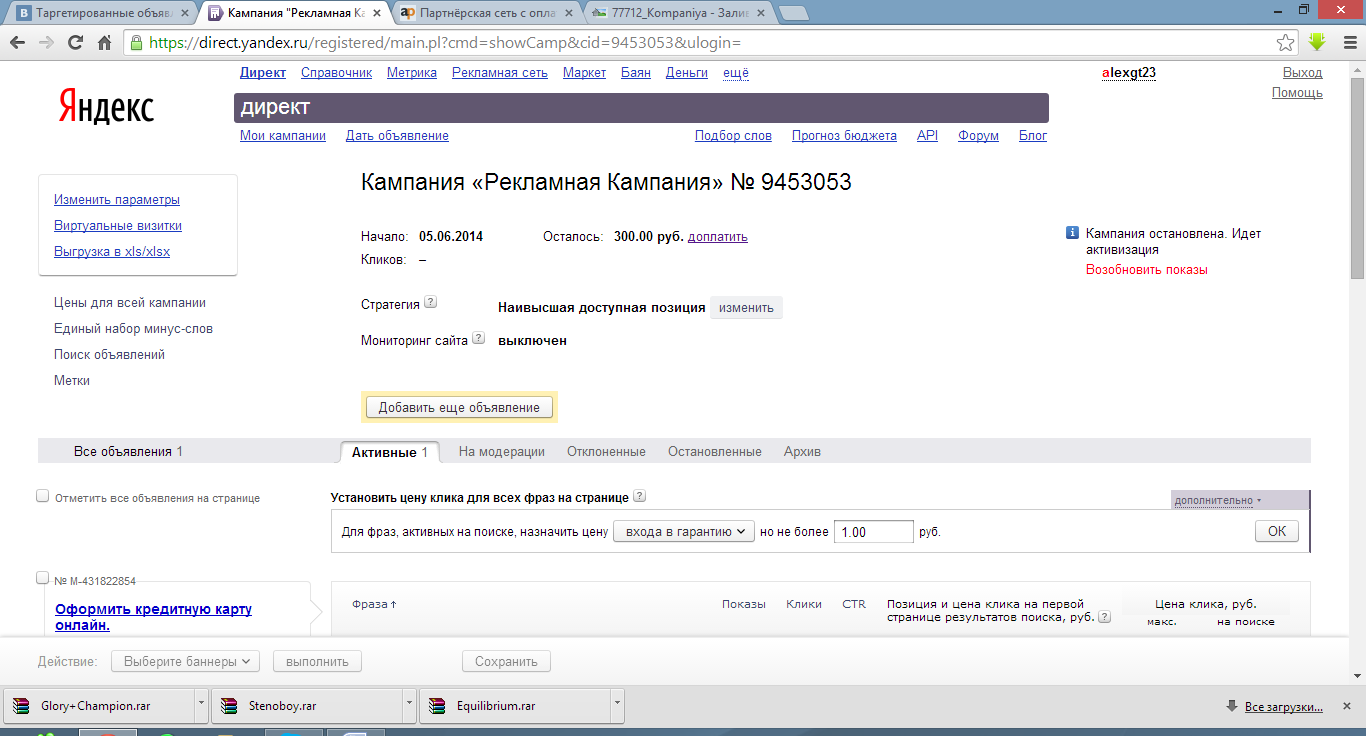
Task: Click the help icon beside Мониторинг сайта
Action: click(x=478, y=338)
